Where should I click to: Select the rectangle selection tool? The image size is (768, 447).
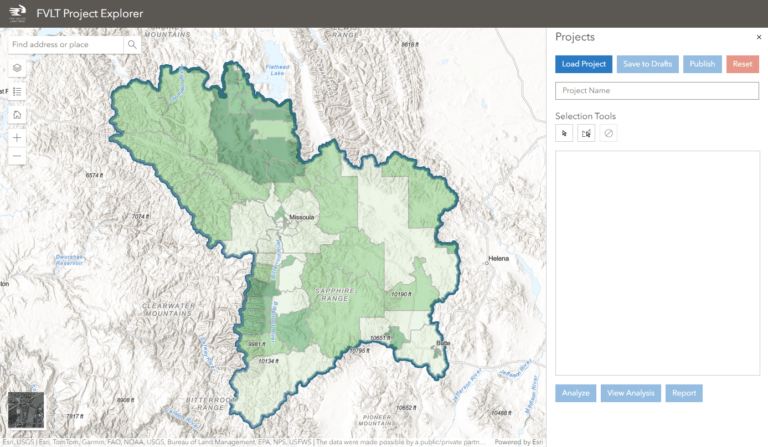pyautogui.click(x=586, y=133)
